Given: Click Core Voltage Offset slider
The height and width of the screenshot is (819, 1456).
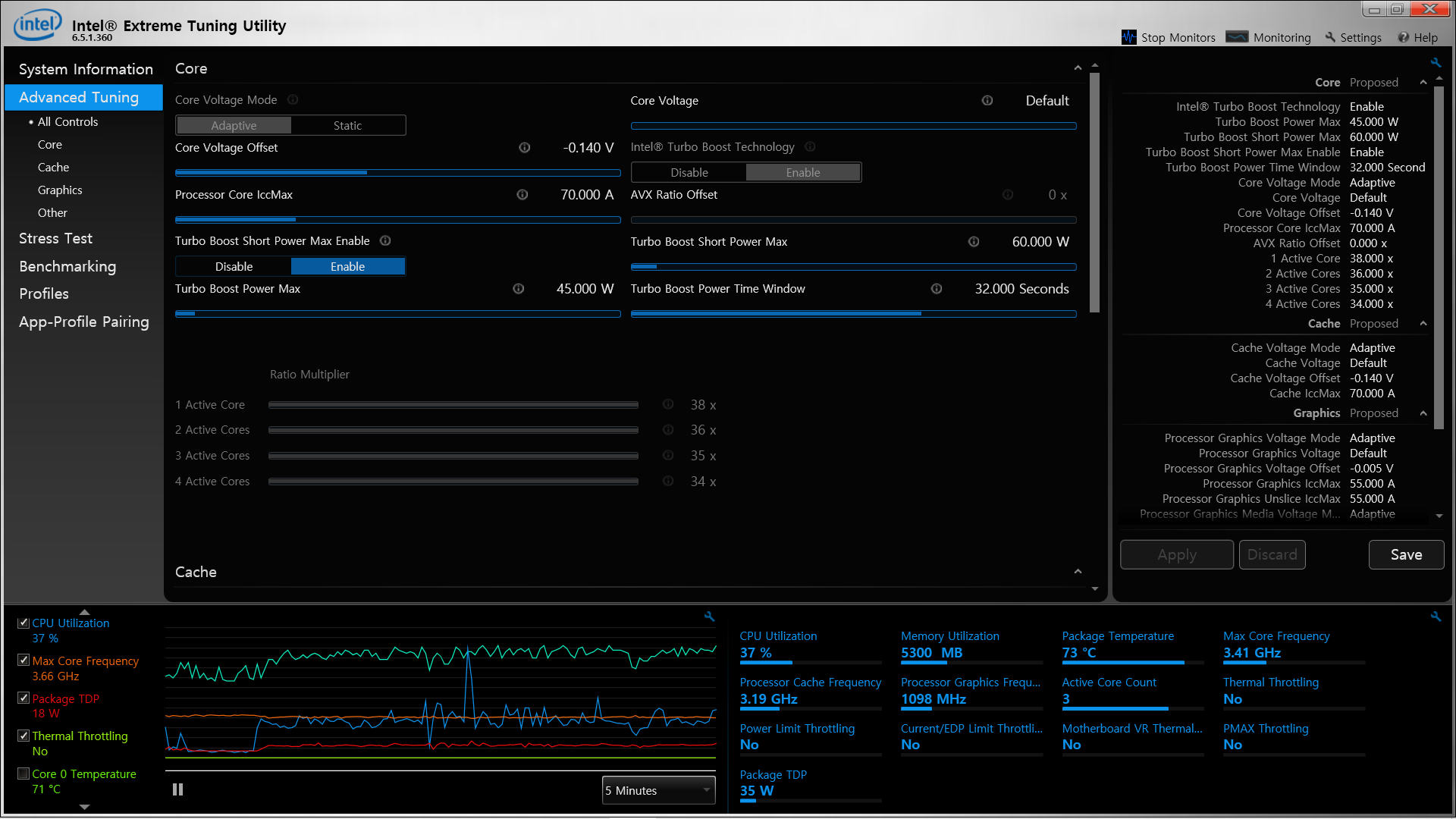Looking at the screenshot, I should click(x=397, y=173).
